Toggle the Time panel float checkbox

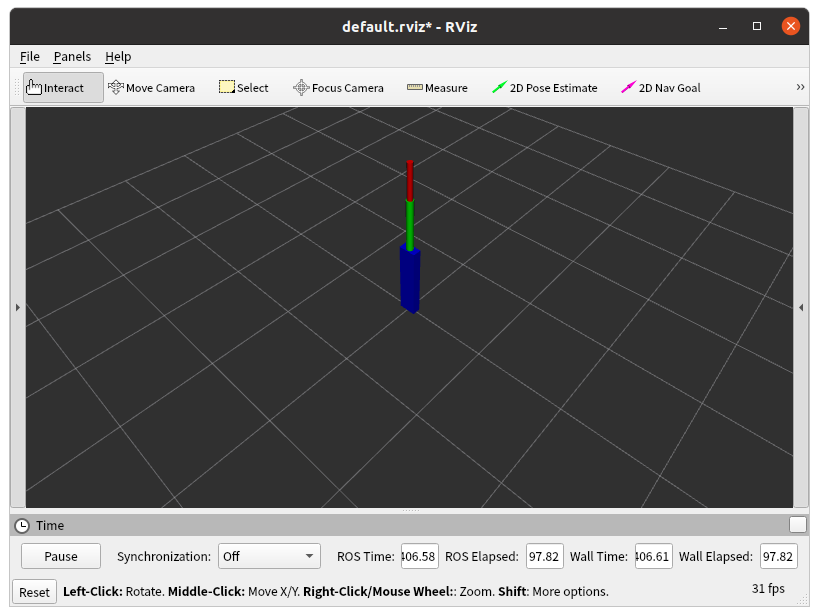pos(797,525)
